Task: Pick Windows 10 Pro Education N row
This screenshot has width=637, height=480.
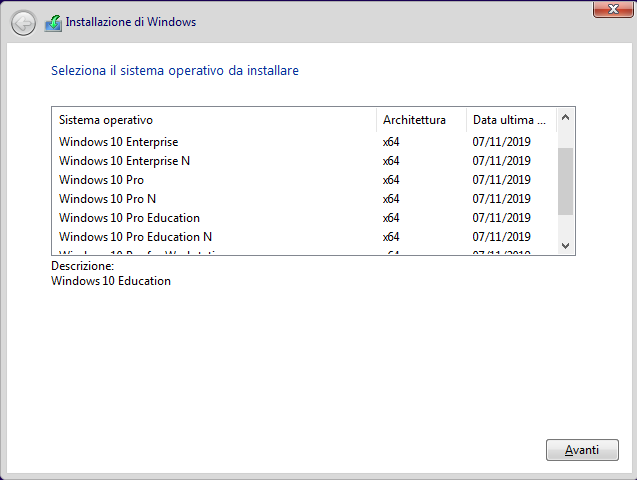Action: [304, 237]
